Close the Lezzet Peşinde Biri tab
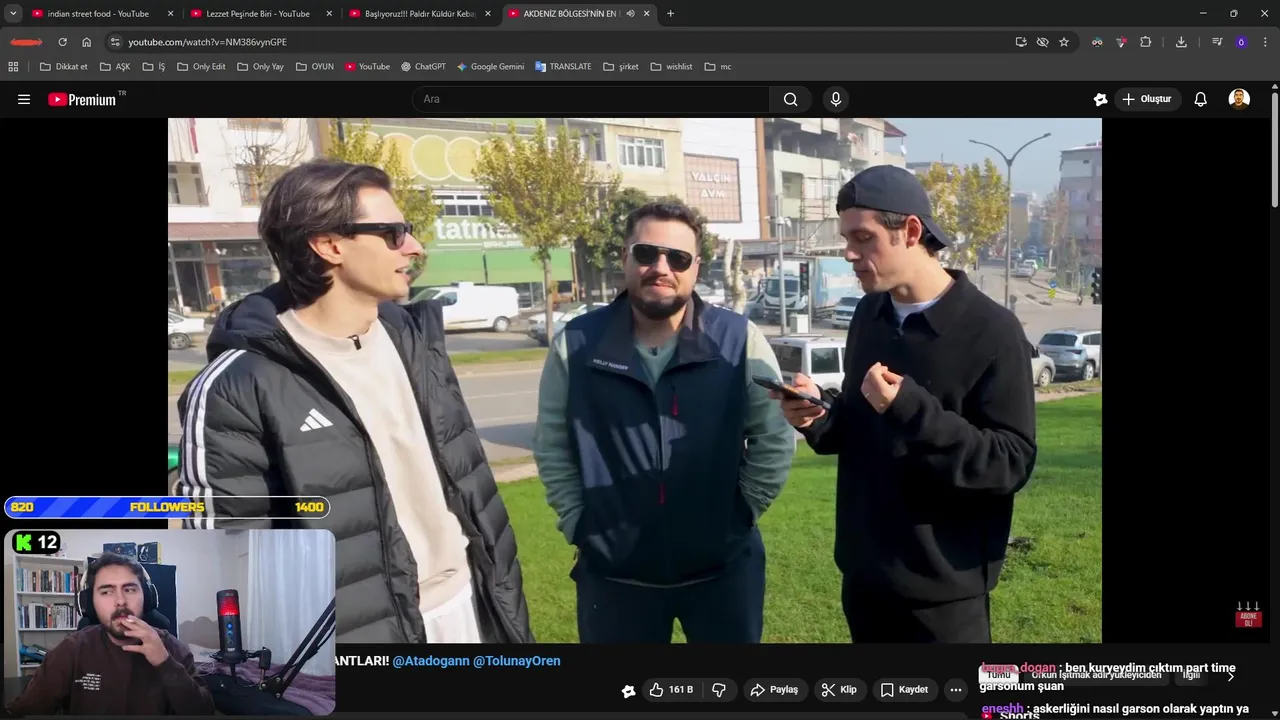This screenshot has width=1280, height=720. tap(329, 14)
